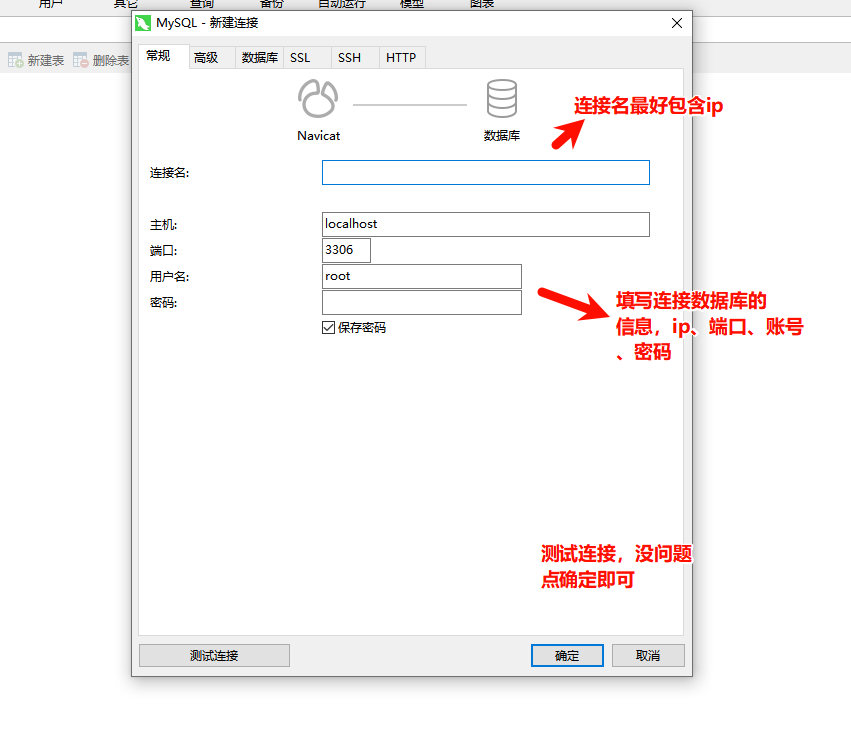Confirm with the 确定 button

567,656
